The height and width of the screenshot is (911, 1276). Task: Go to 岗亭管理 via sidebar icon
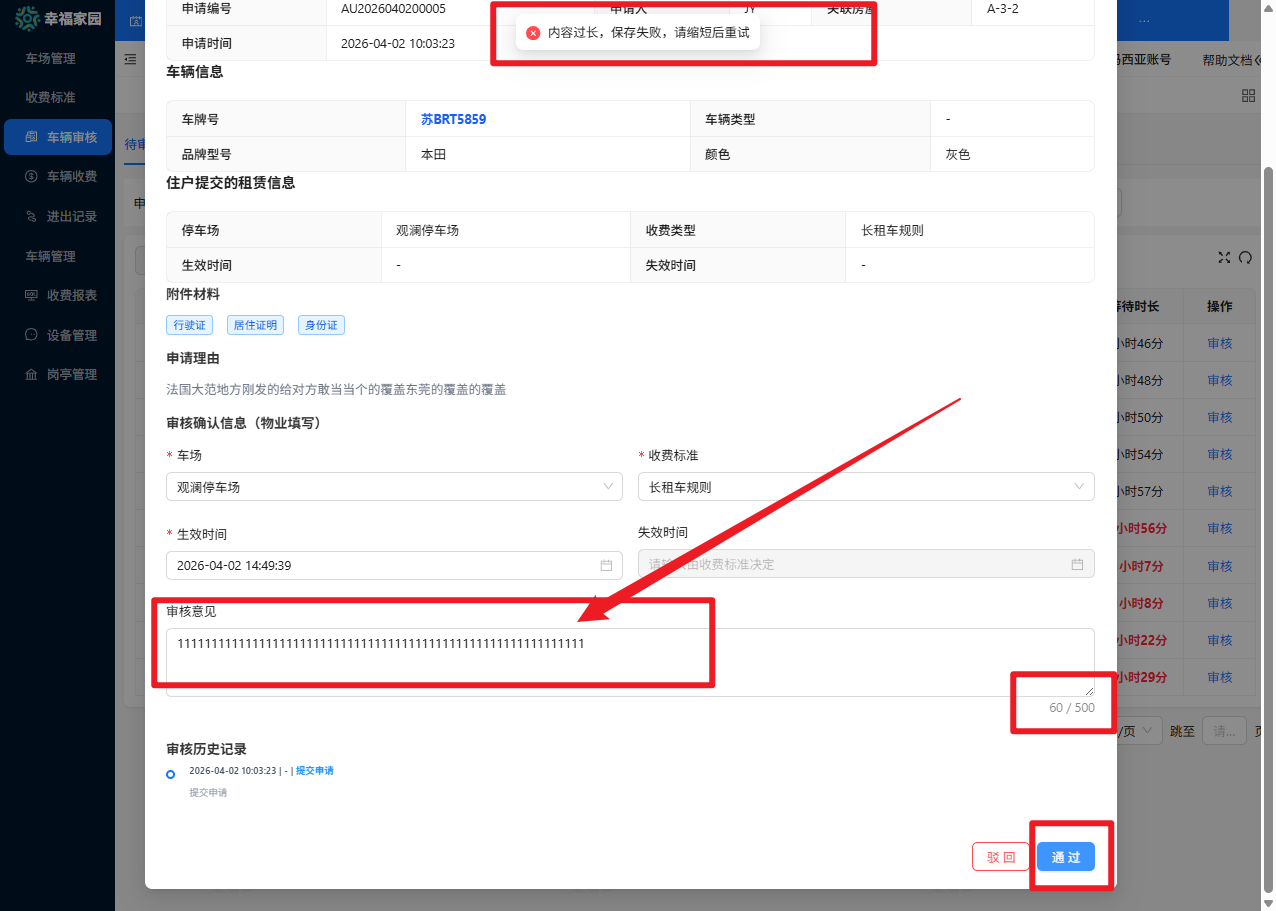tap(32, 374)
